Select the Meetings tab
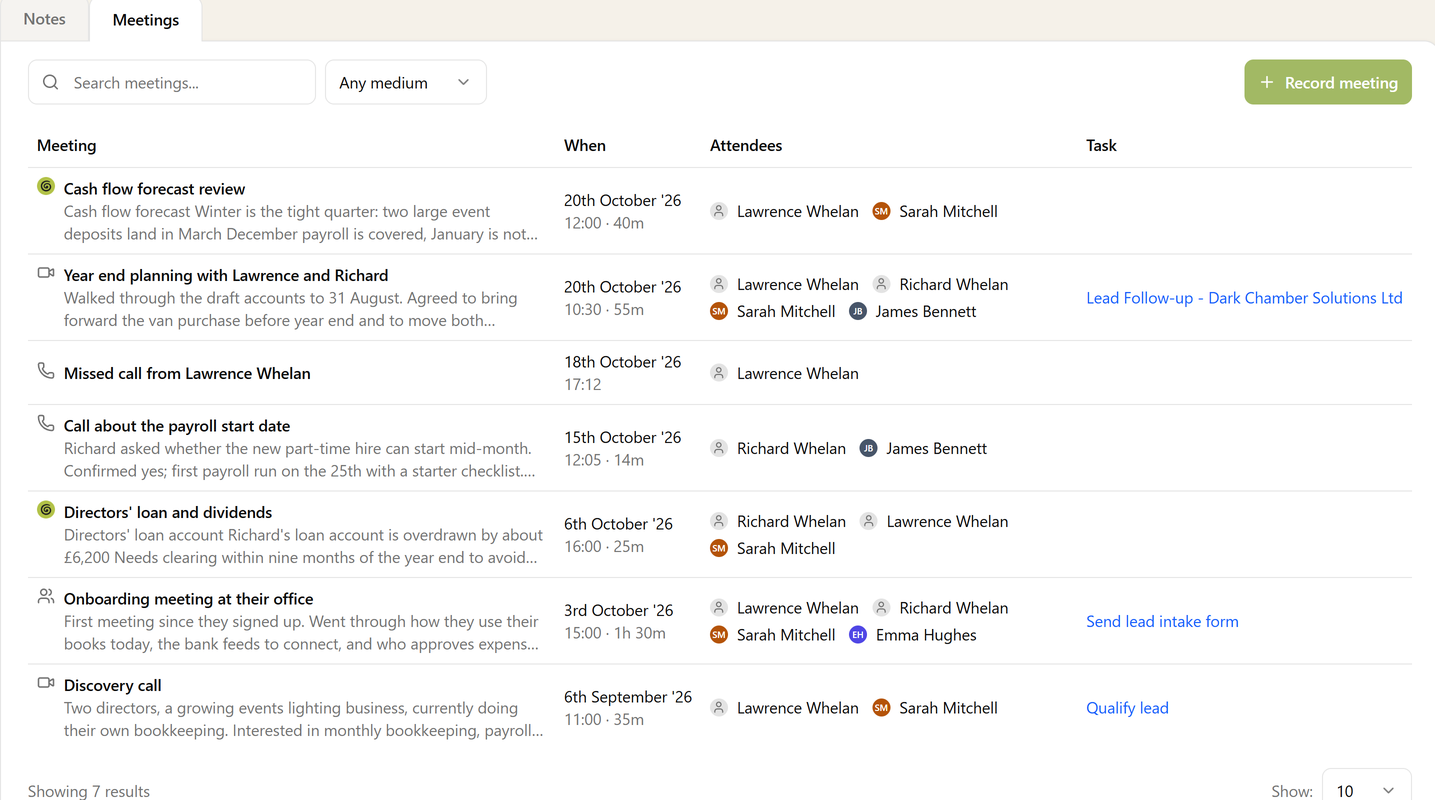 pyautogui.click(x=146, y=20)
